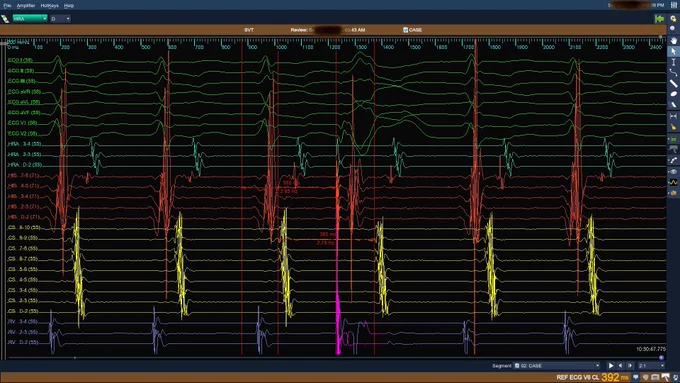680x383 pixels.
Task: Select the RV D-2 channel label
Action: 23,342
